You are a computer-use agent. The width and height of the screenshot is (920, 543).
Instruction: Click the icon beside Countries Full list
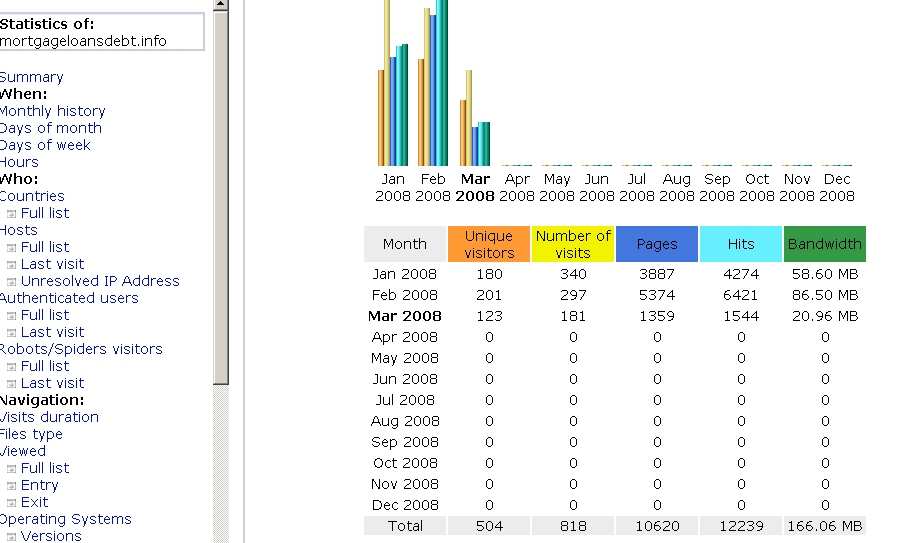11,214
